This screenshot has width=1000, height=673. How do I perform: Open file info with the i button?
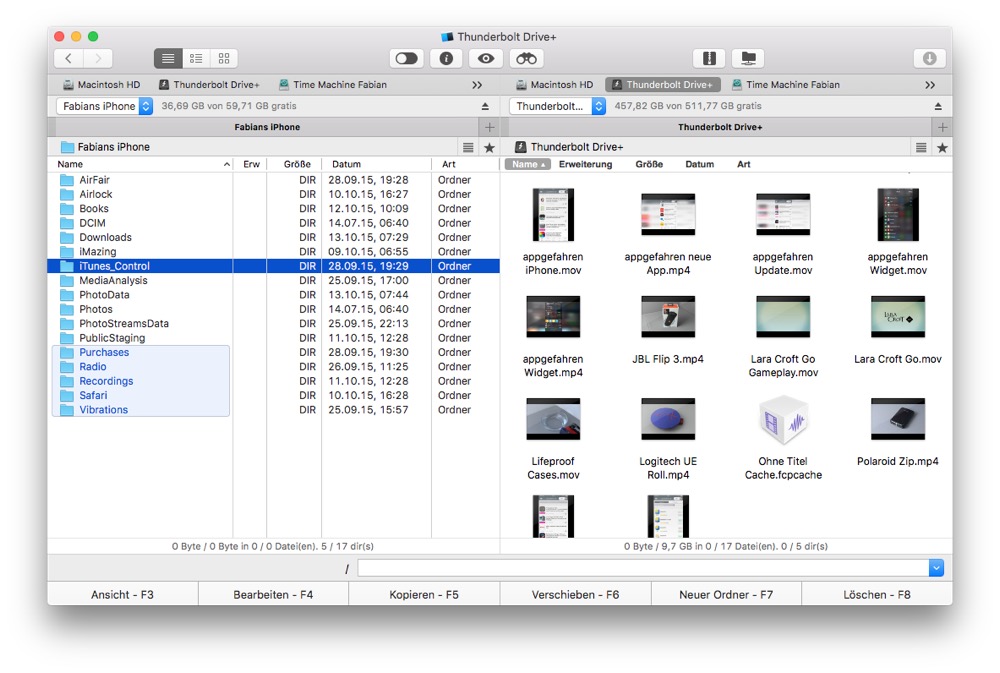(446, 59)
